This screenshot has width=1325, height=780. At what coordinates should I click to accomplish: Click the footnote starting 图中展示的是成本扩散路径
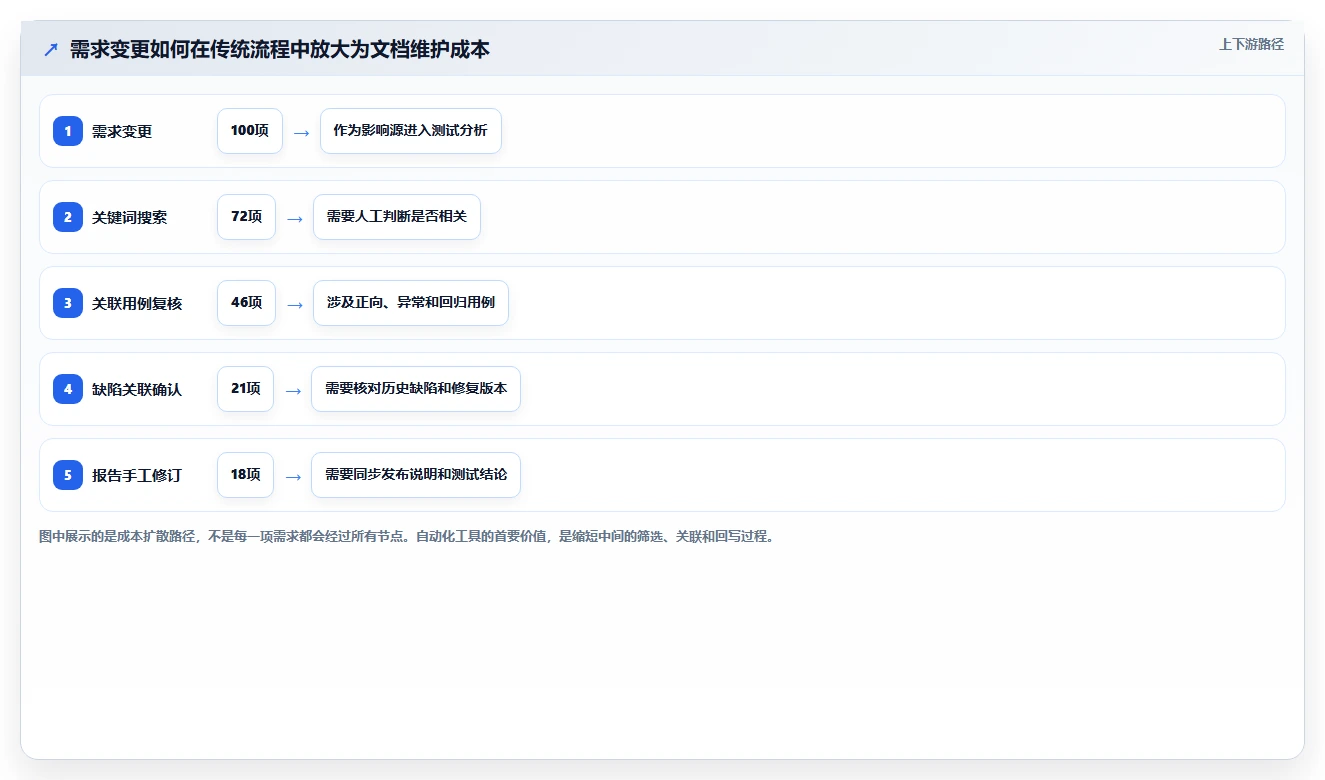click(408, 536)
